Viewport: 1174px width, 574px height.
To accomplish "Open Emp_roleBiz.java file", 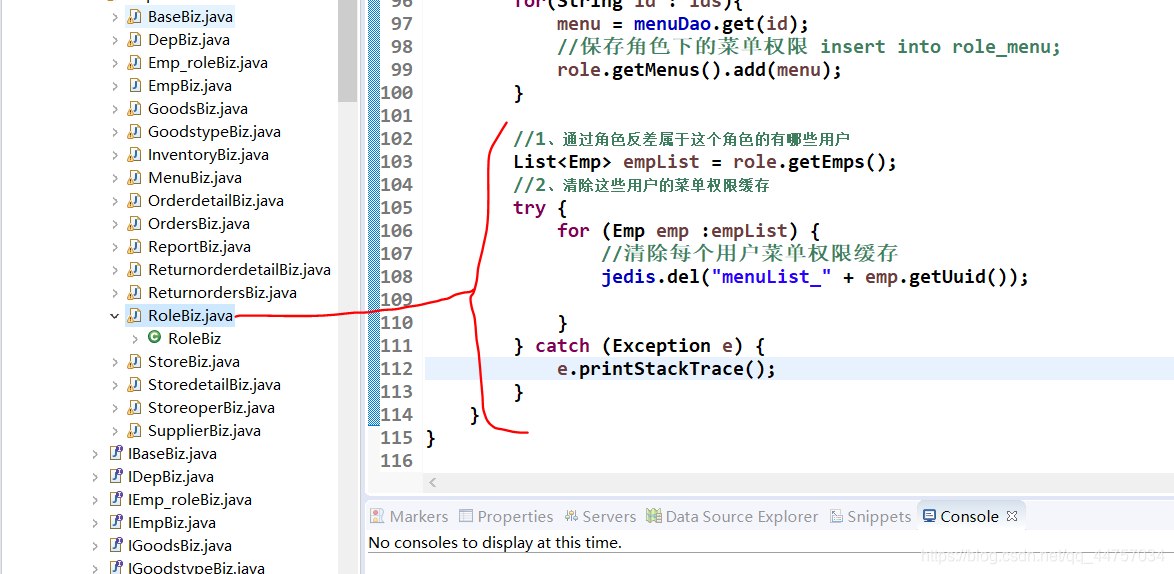I will (x=207, y=63).
